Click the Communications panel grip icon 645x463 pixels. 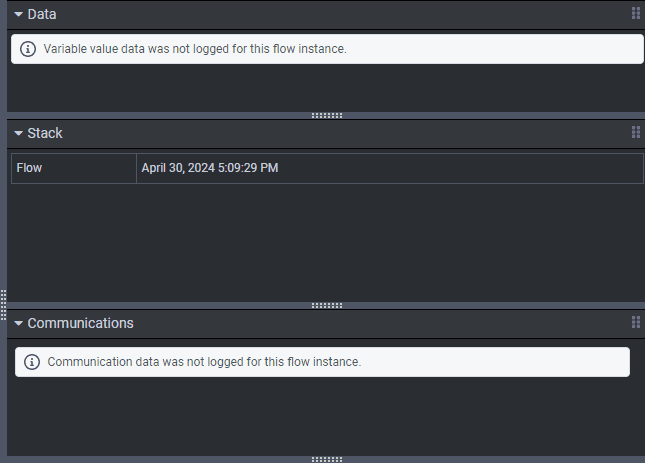635,322
